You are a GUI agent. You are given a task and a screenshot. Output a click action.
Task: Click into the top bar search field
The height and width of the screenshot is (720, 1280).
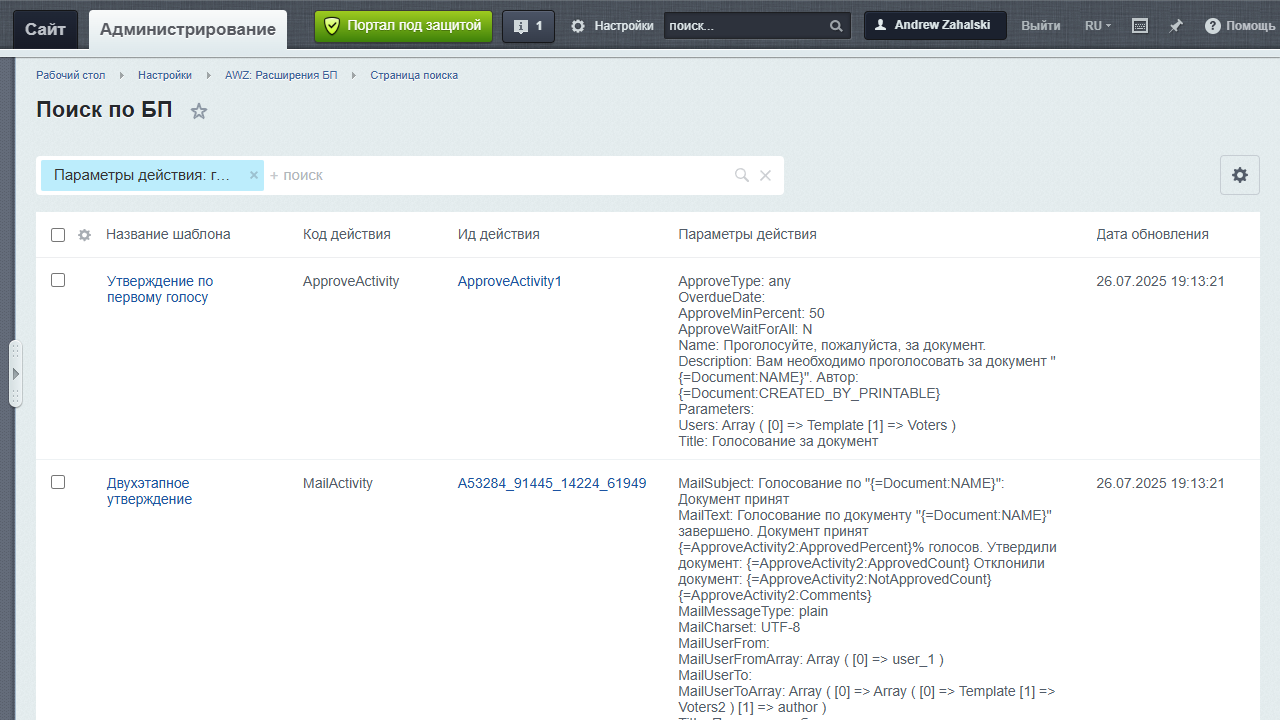click(745, 26)
